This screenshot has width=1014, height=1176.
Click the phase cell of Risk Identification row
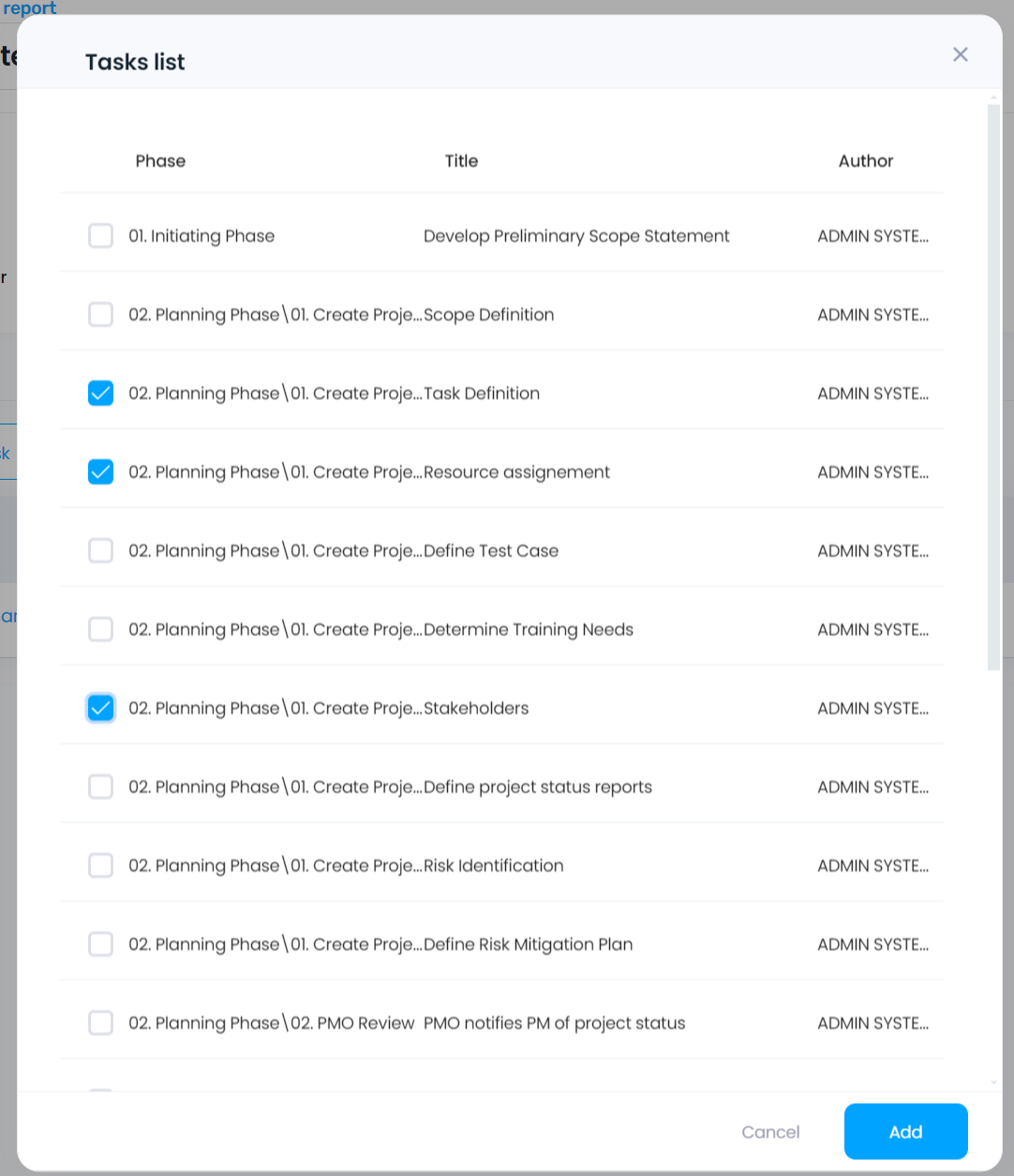click(x=276, y=866)
